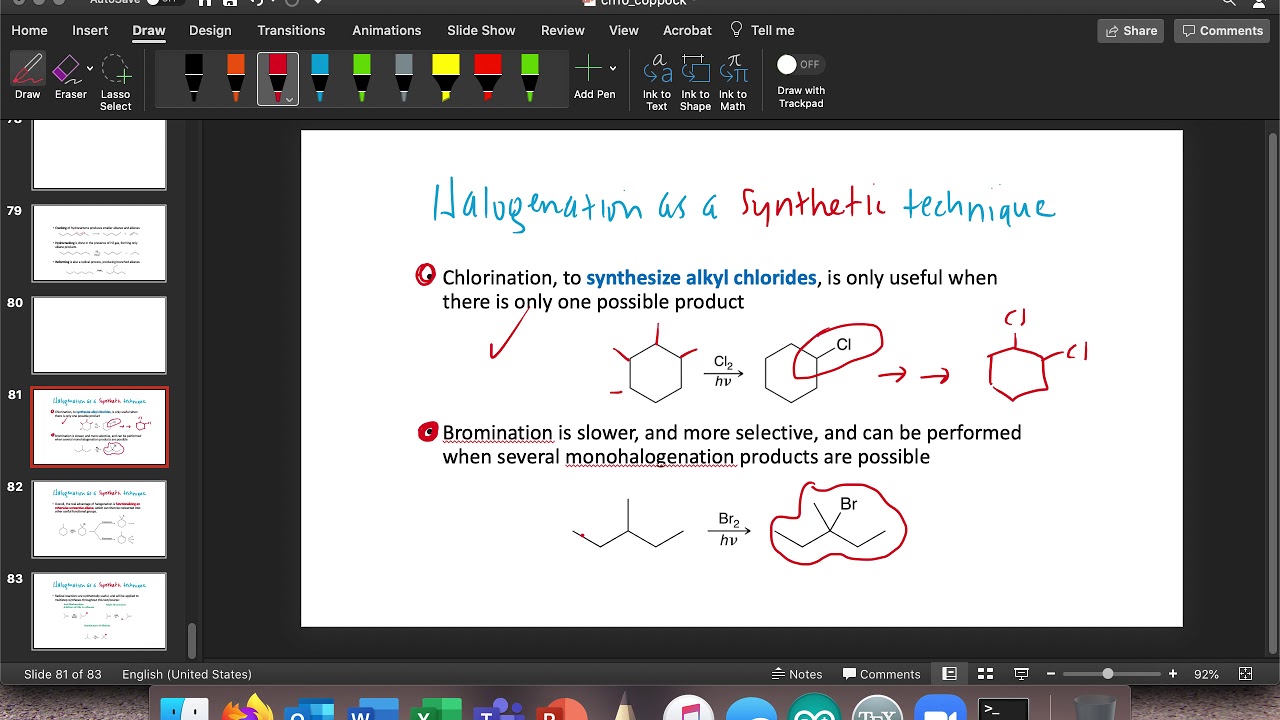This screenshot has width=1280, height=720.
Task: Select the Eraser tool
Action: pyautogui.click(x=67, y=76)
